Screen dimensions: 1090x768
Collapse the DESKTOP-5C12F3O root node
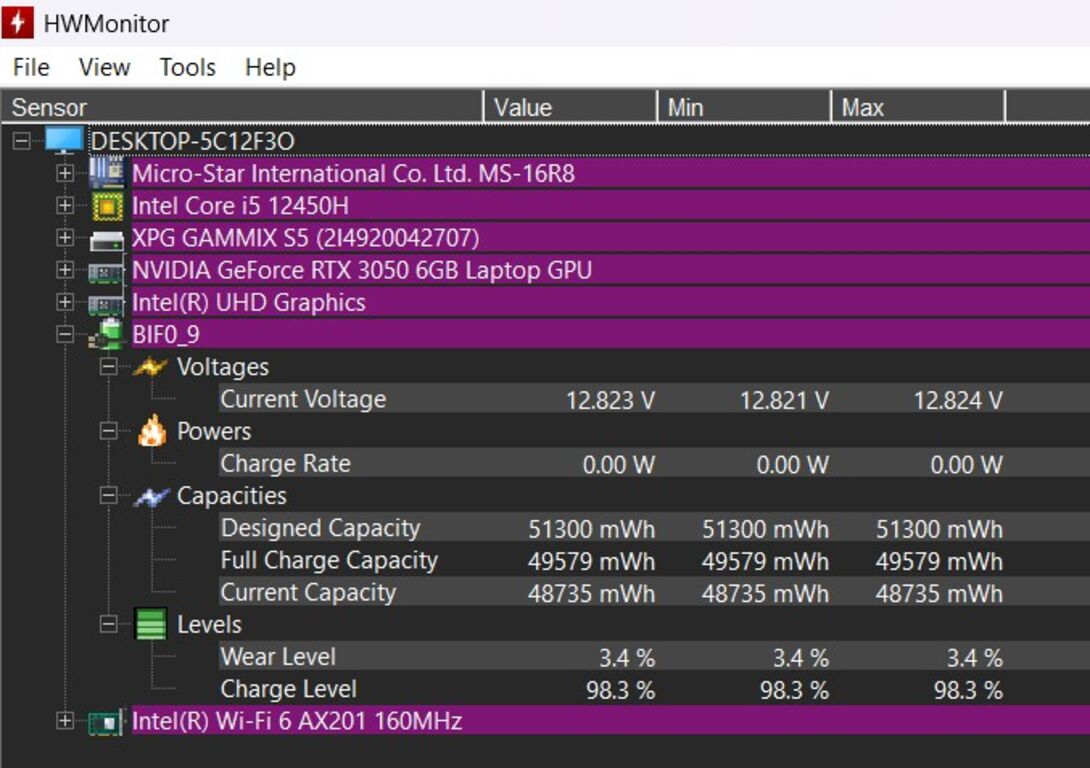pyautogui.click(x=22, y=141)
